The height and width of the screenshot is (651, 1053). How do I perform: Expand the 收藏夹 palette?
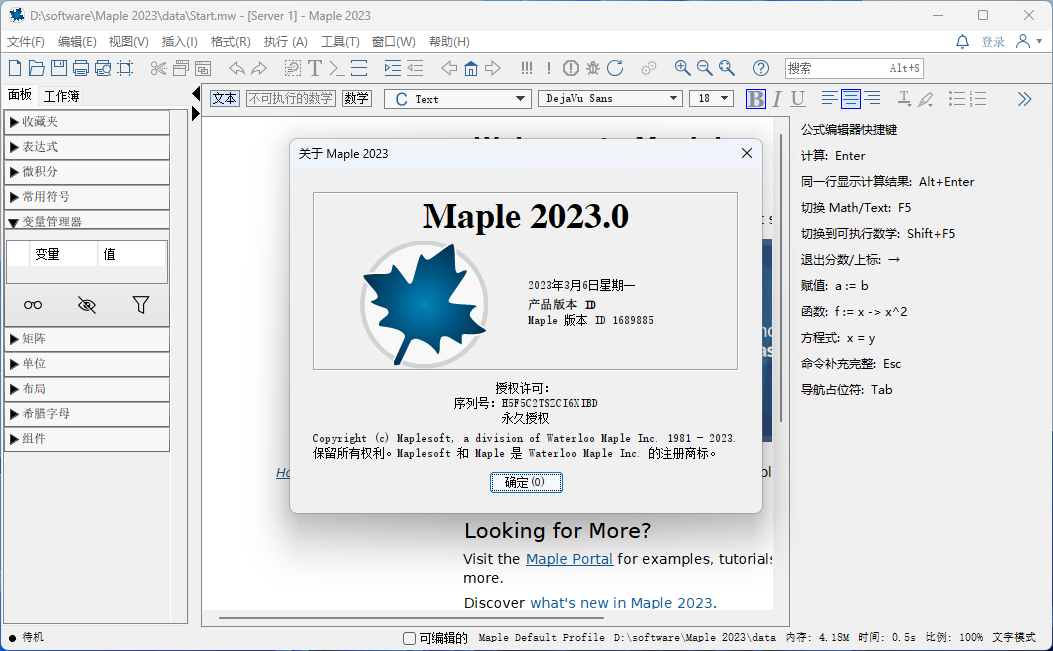pos(87,122)
